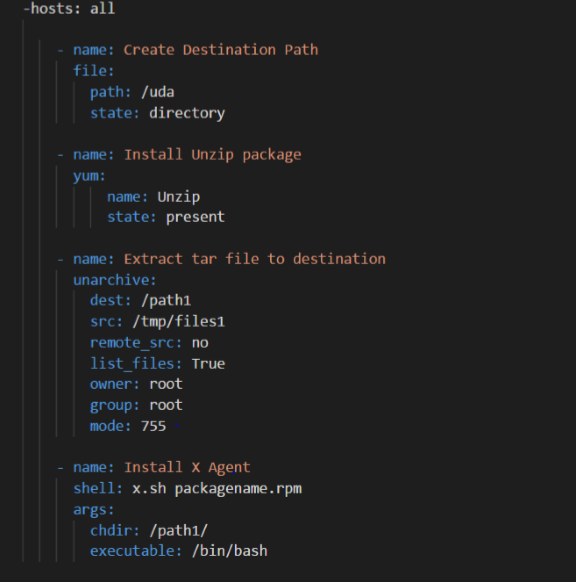This screenshot has width=576, height=582.
Task: Select the 'directory' state value
Action: click(x=187, y=113)
